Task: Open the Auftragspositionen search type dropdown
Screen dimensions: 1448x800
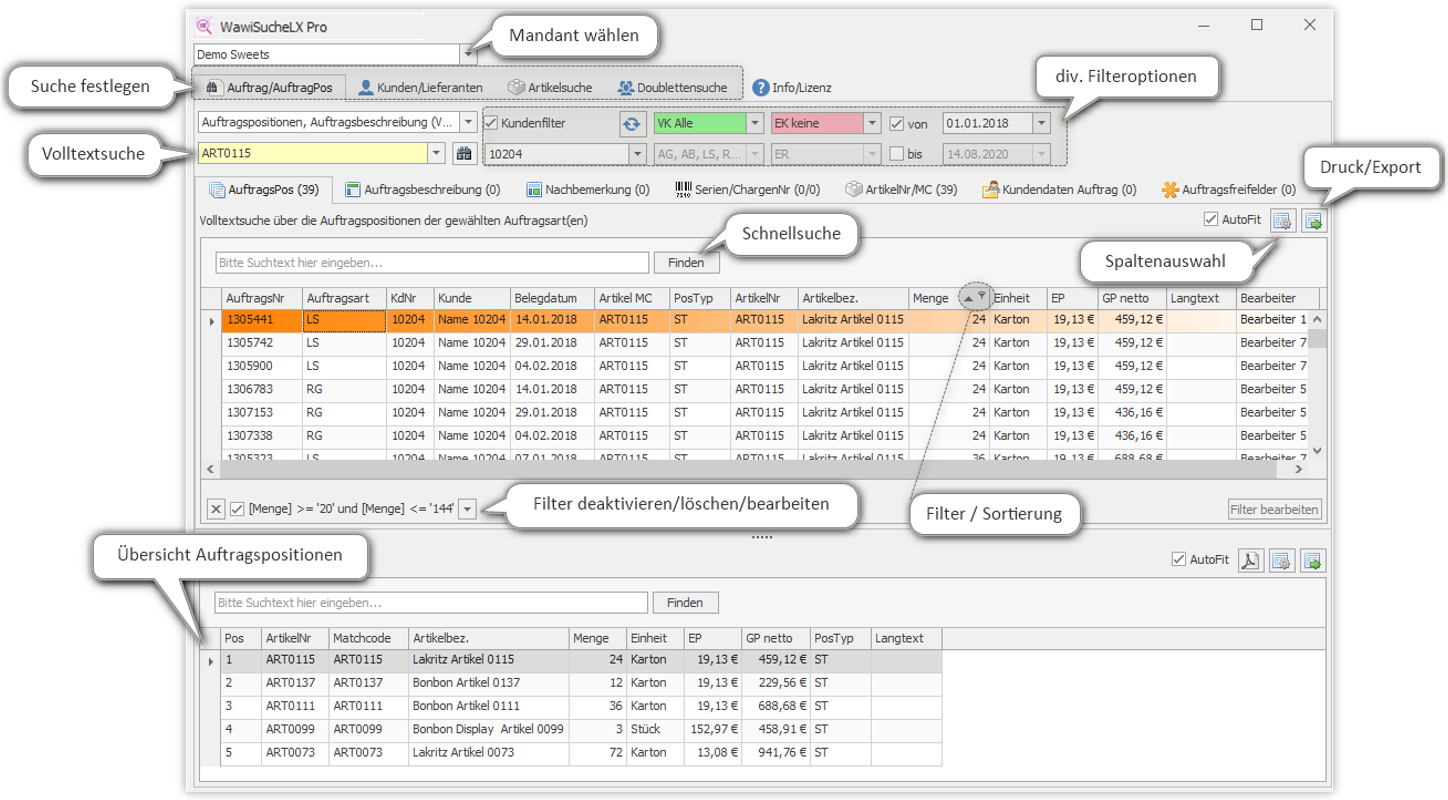Action: pyautogui.click(x=469, y=123)
